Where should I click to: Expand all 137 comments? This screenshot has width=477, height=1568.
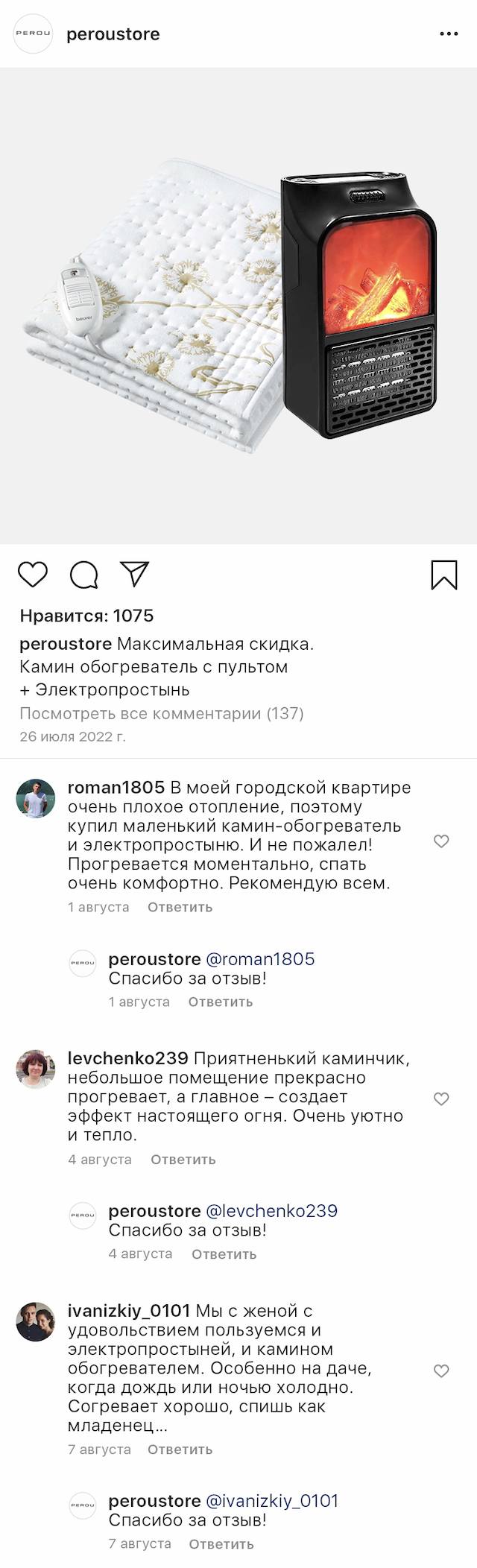coord(162,713)
